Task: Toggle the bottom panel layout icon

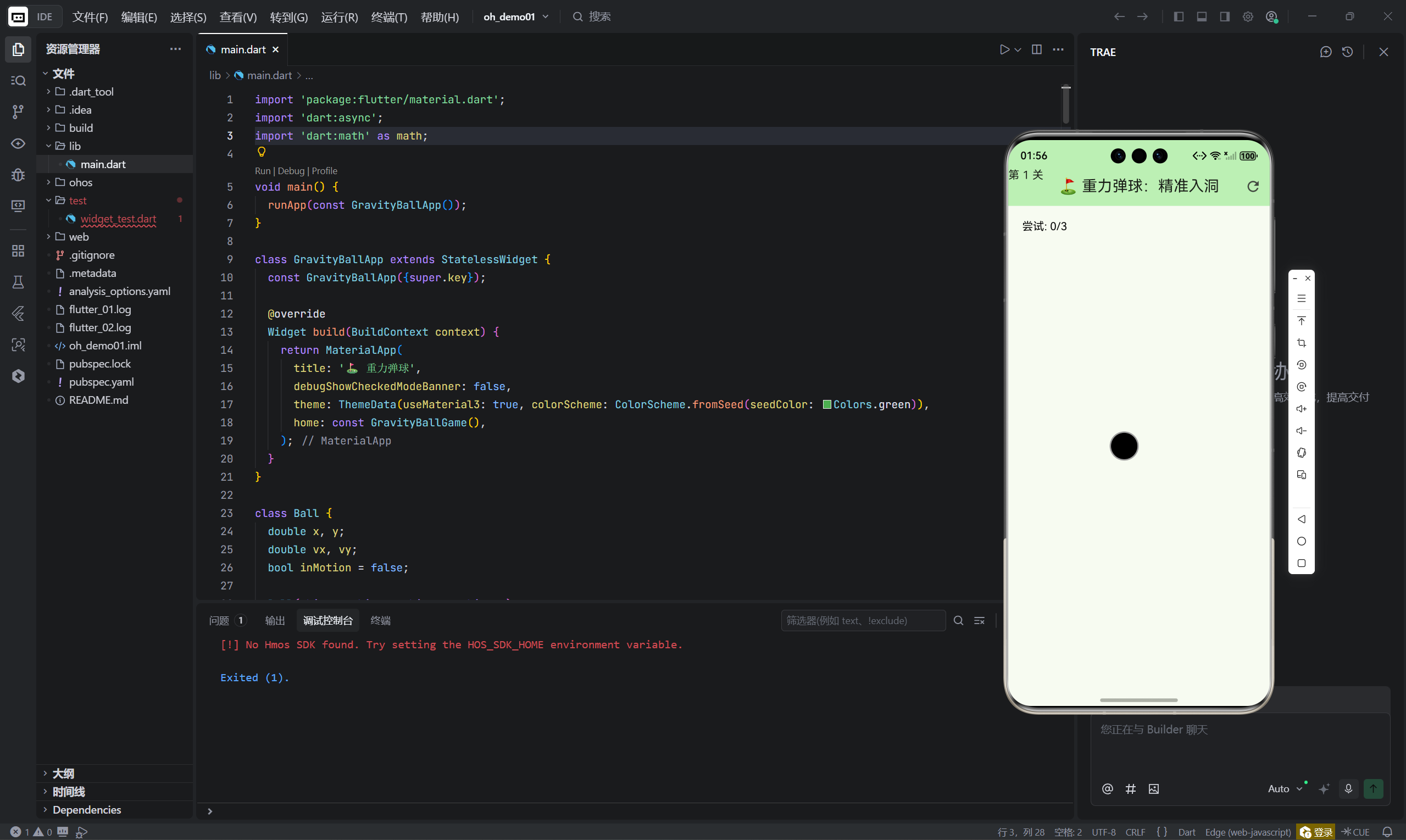Action: pyautogui.click(x=1202, y=17)
